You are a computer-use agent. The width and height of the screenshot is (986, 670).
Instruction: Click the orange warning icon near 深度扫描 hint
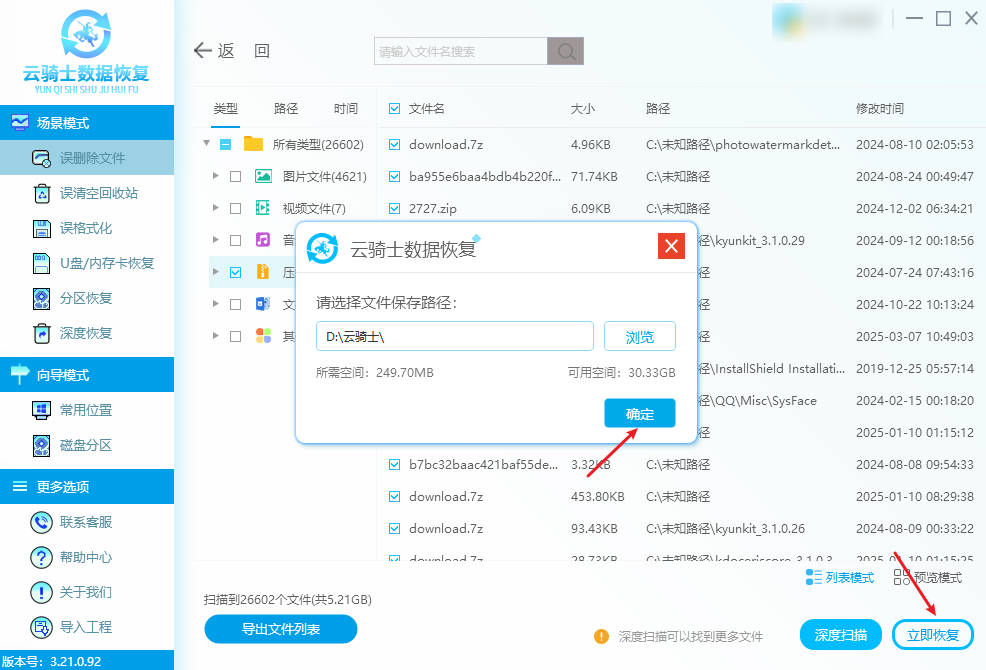[x=601, y=637]
